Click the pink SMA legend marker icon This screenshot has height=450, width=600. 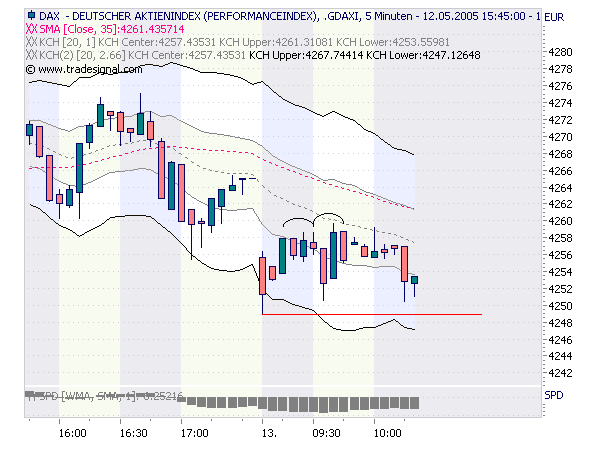(31, 29)
